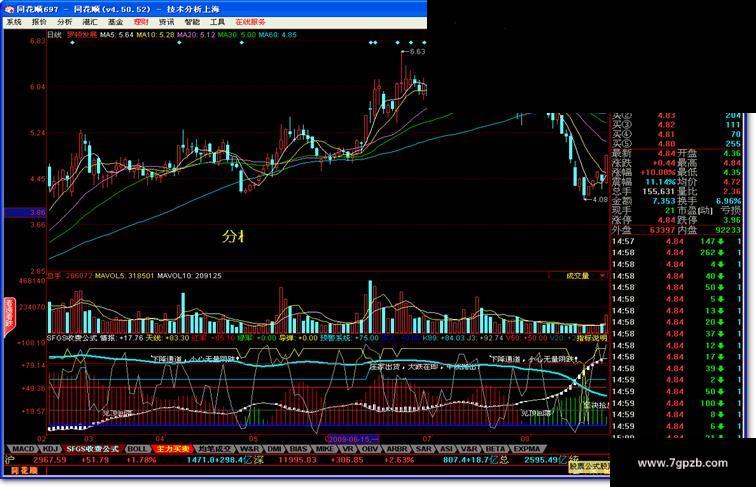Select the 主力买卖 indicator tab

[x=173, y=449]
